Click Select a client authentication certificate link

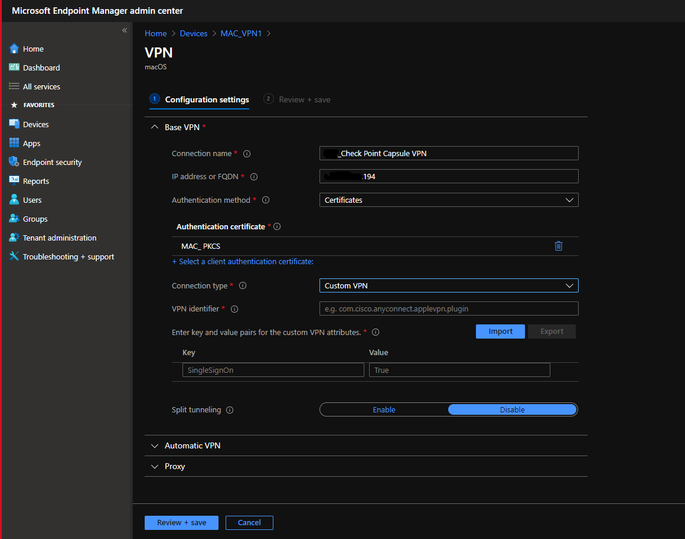tap(243, 262)
